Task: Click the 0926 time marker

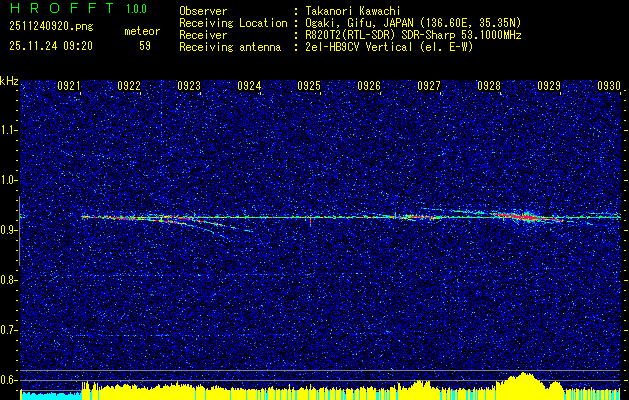Action: 369,85
